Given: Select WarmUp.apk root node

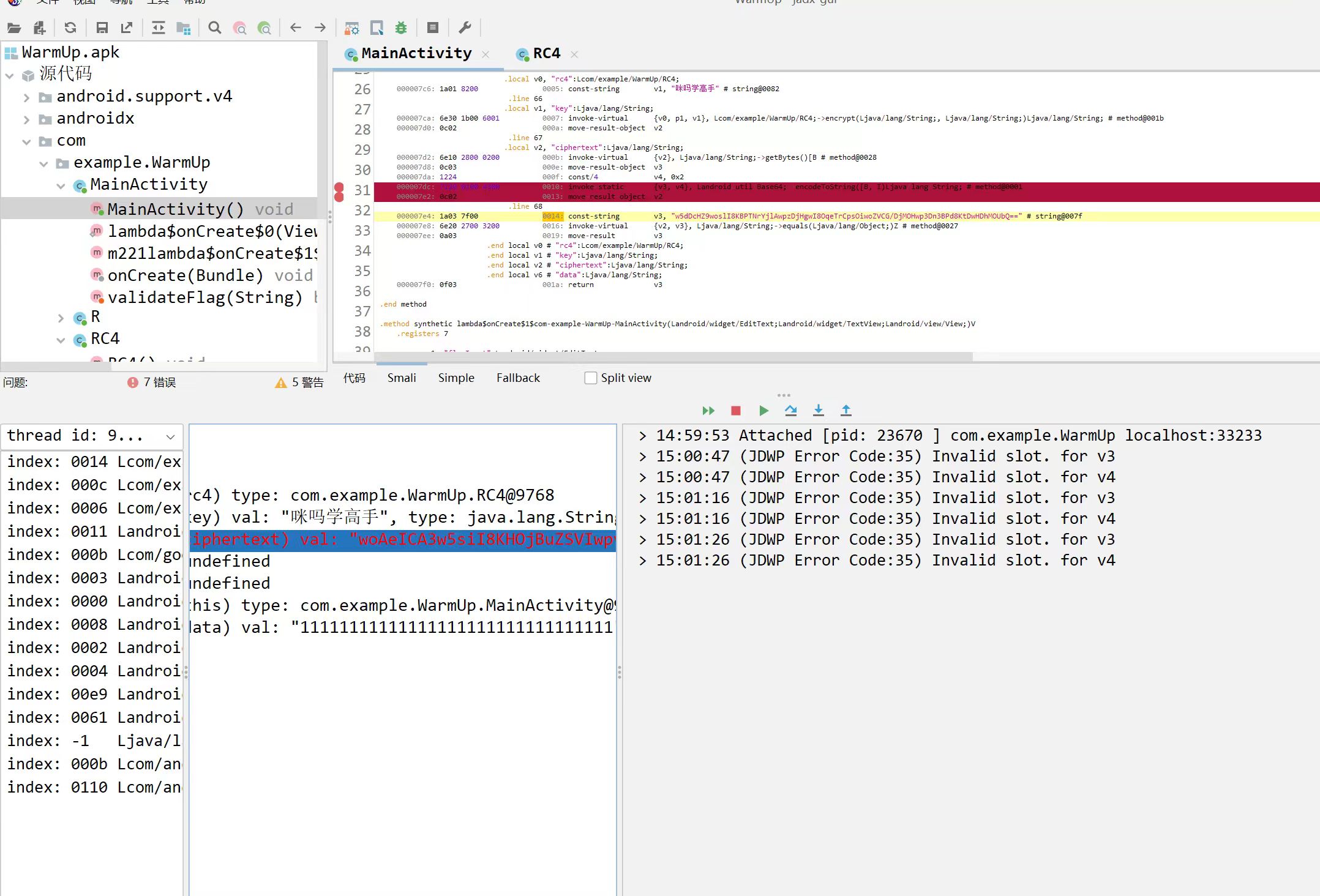Looking at the screenshot, I should 62,53.
